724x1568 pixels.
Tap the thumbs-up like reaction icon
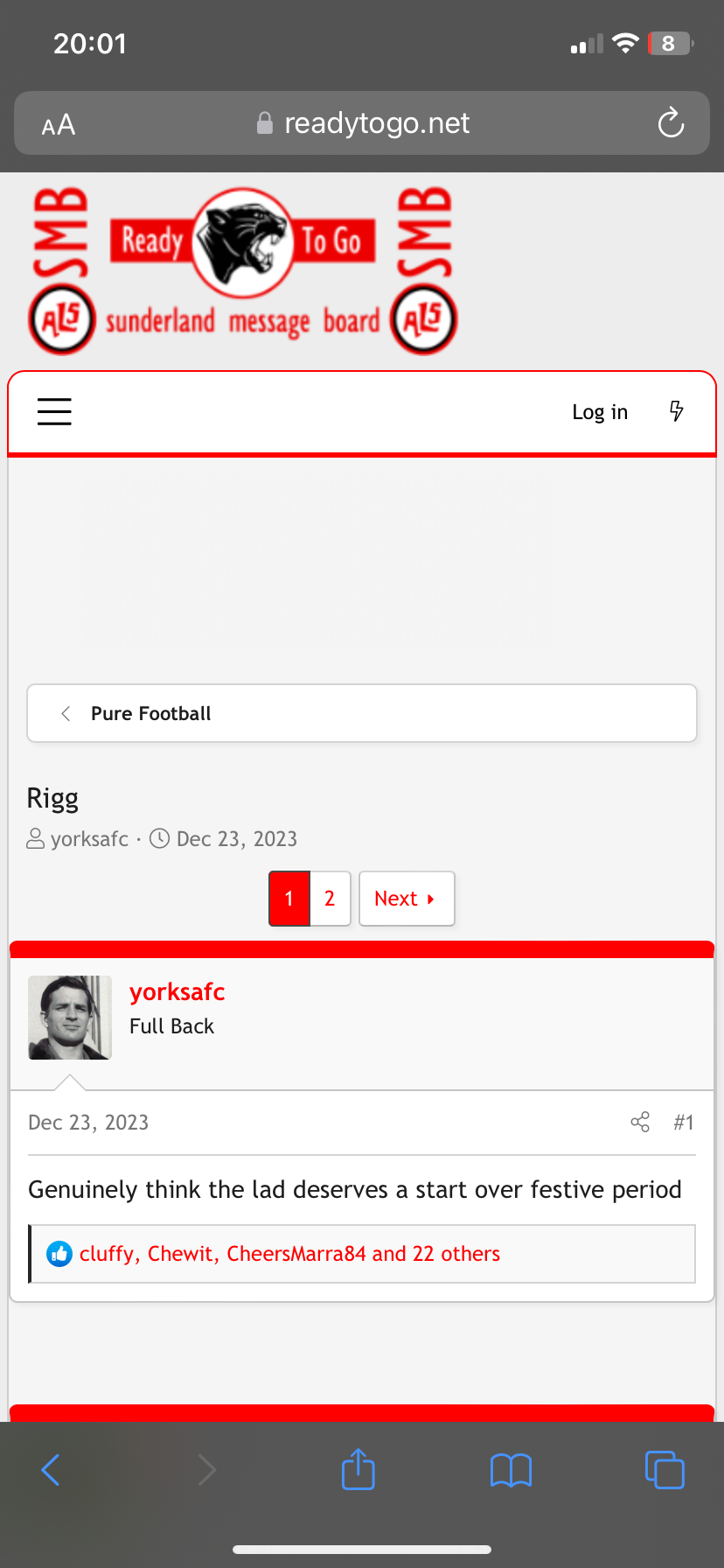(x=59, y=1254)
